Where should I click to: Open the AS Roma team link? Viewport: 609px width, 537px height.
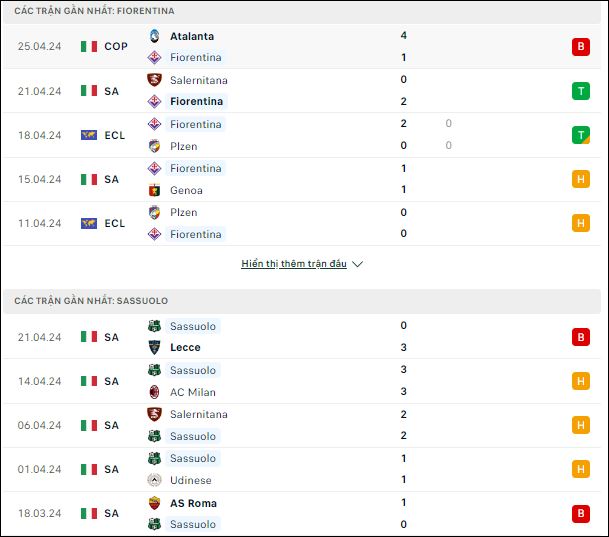coord(193,503)
